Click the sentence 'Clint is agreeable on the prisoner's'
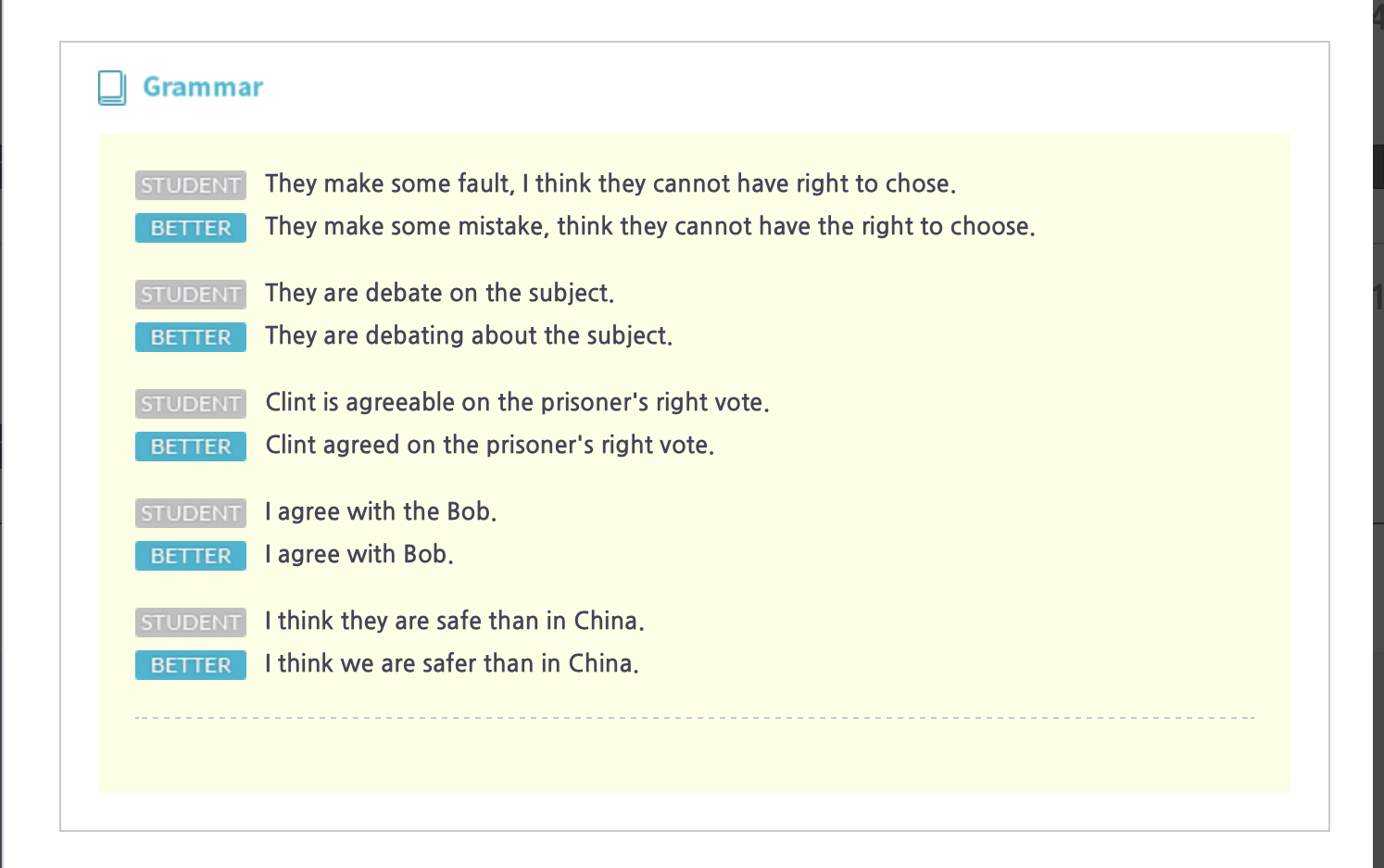Viewport: 1384px width, 868px height. tap(517, 402)
